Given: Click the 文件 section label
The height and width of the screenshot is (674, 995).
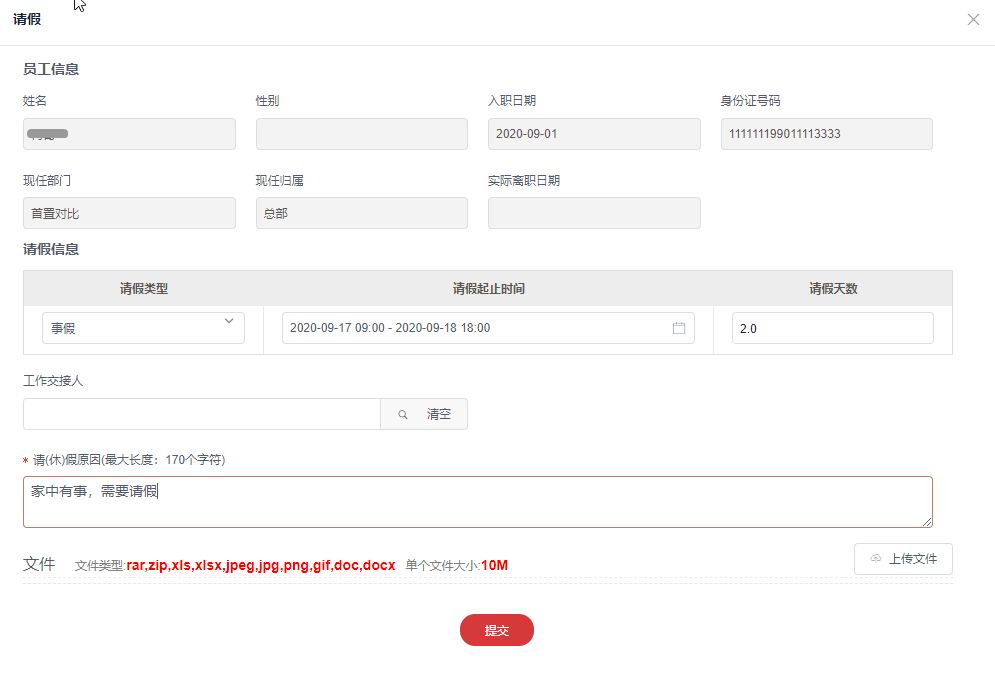Looking at the screenshot, I should pos(39,564).
